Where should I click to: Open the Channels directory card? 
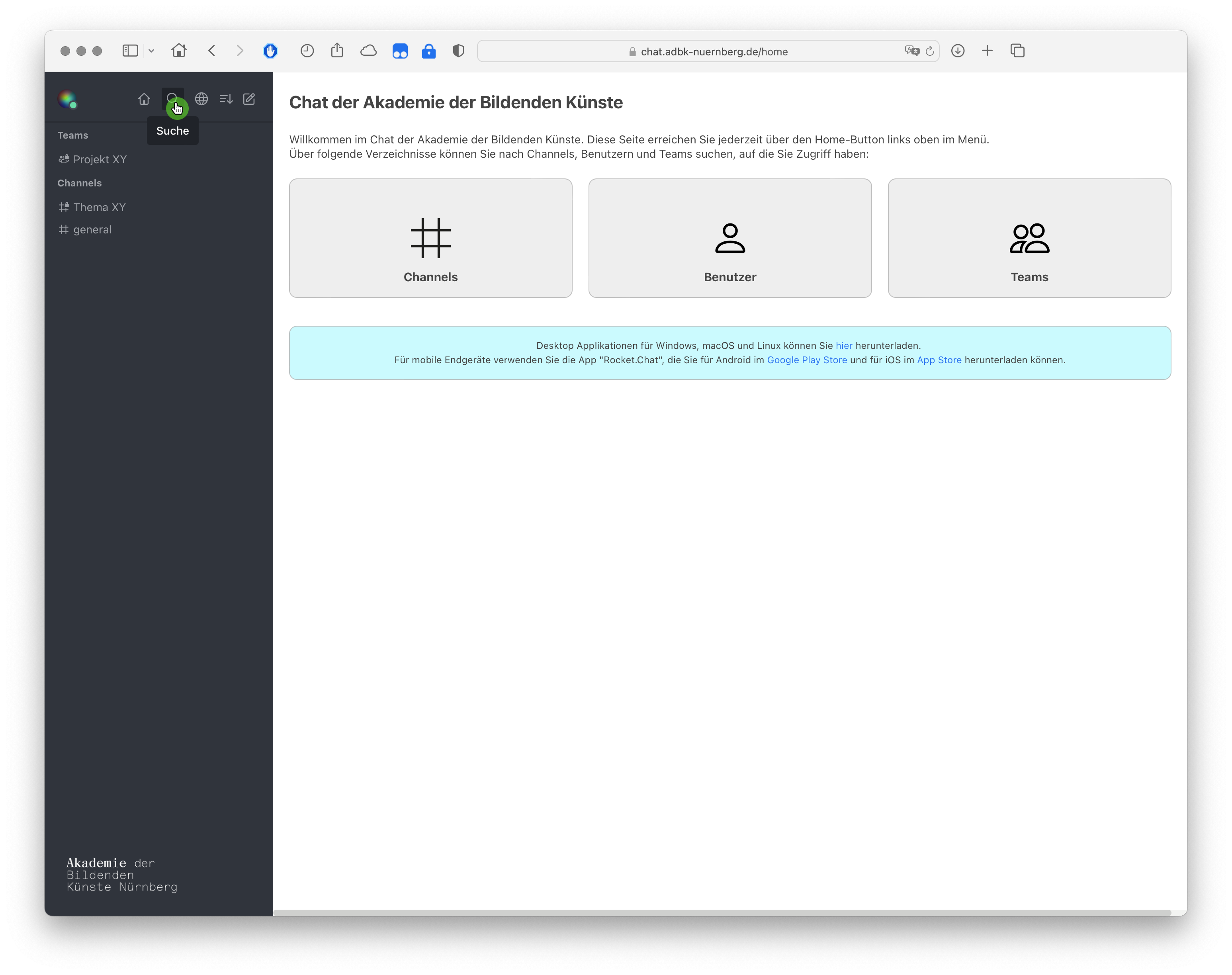pyautogui.click(x=430, y=237)
